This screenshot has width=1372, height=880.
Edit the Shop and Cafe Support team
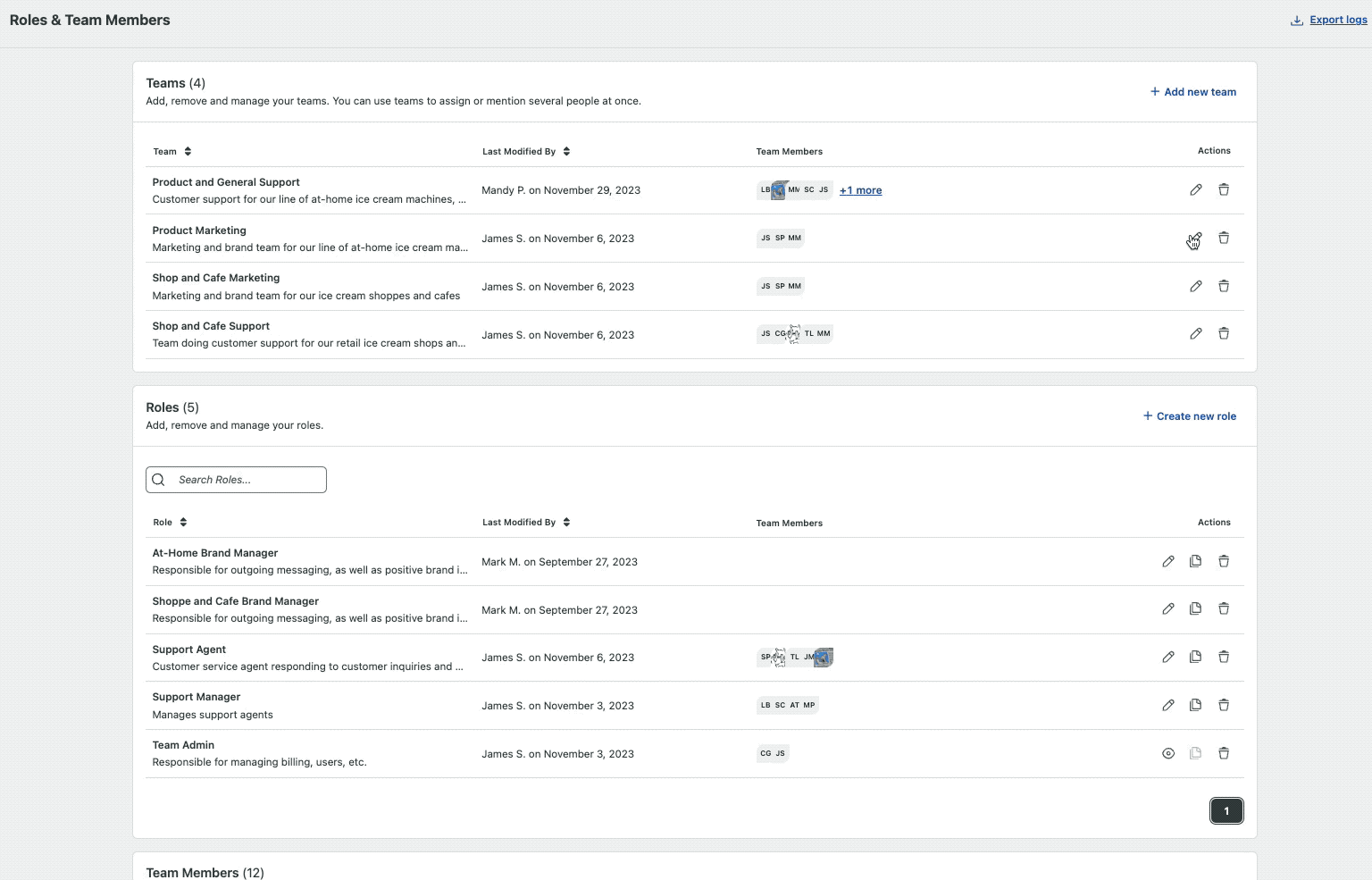(1195, 334)
